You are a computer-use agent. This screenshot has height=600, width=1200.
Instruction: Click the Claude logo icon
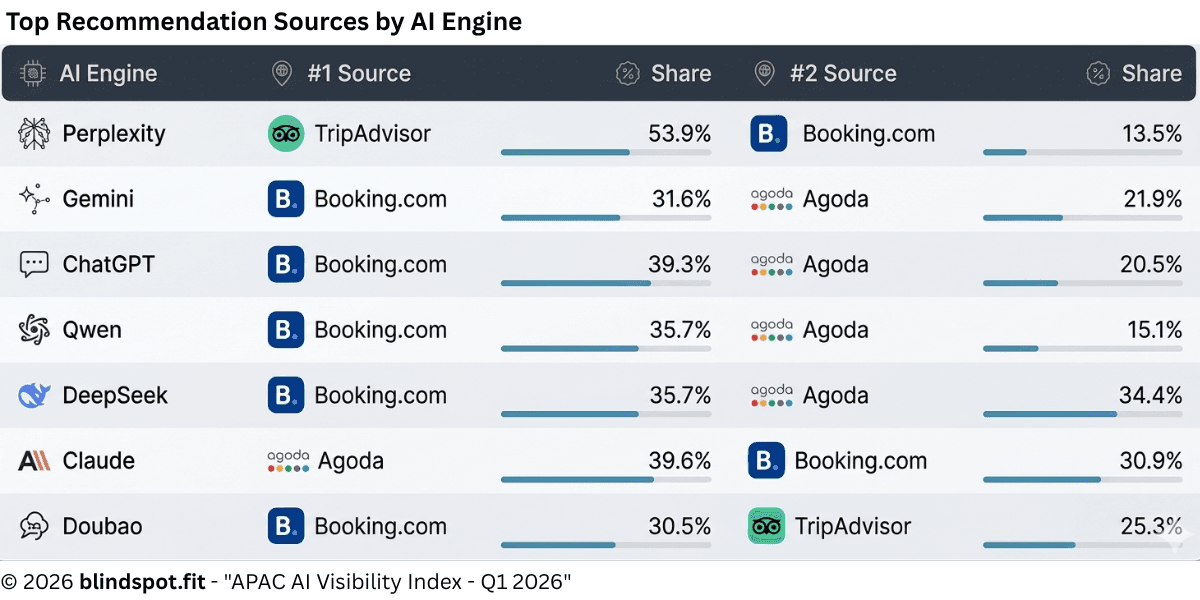point(34,461)
